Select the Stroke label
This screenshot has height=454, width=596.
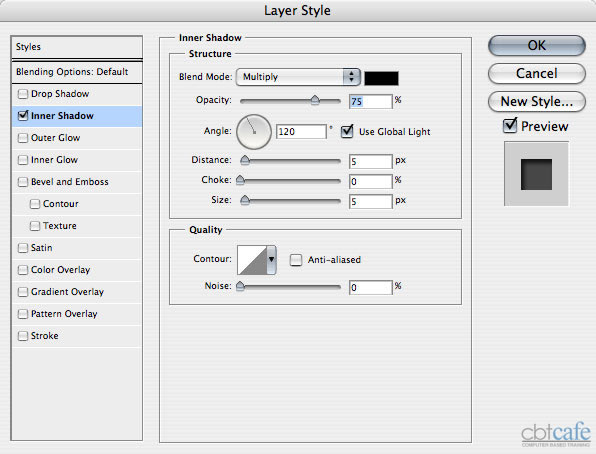tap(44, 337)
